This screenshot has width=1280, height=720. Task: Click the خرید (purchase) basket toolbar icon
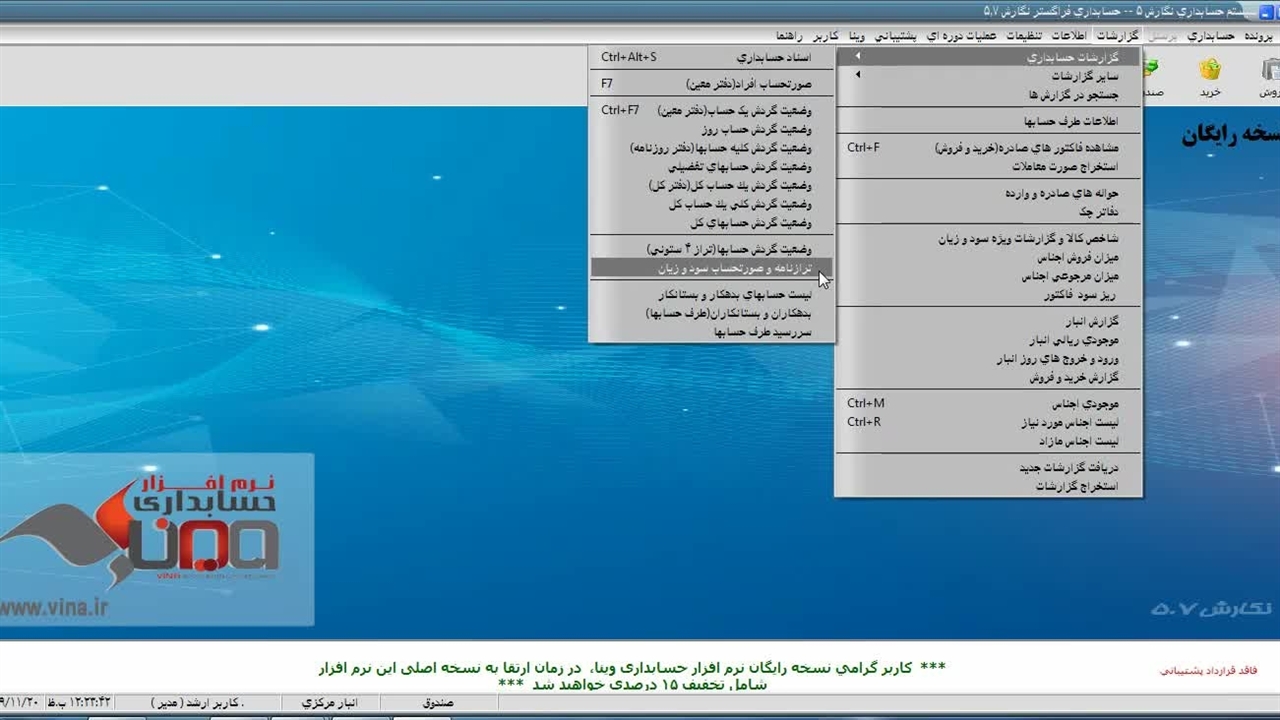pos(1210,74)
